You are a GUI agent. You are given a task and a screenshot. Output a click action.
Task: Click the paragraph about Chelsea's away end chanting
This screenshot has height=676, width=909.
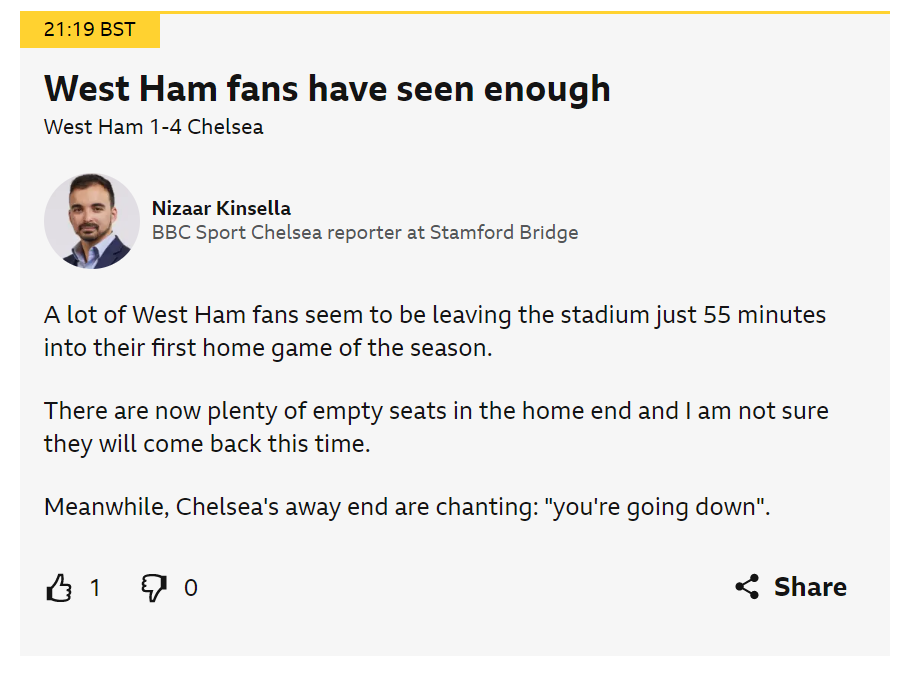coord(407,507)
